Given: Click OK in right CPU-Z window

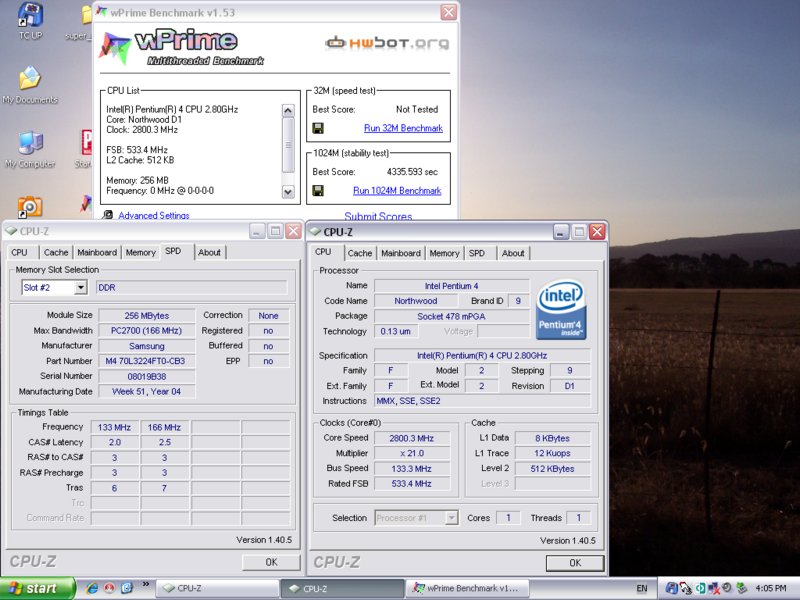Looking at the screenshot, I should [575, 563].
